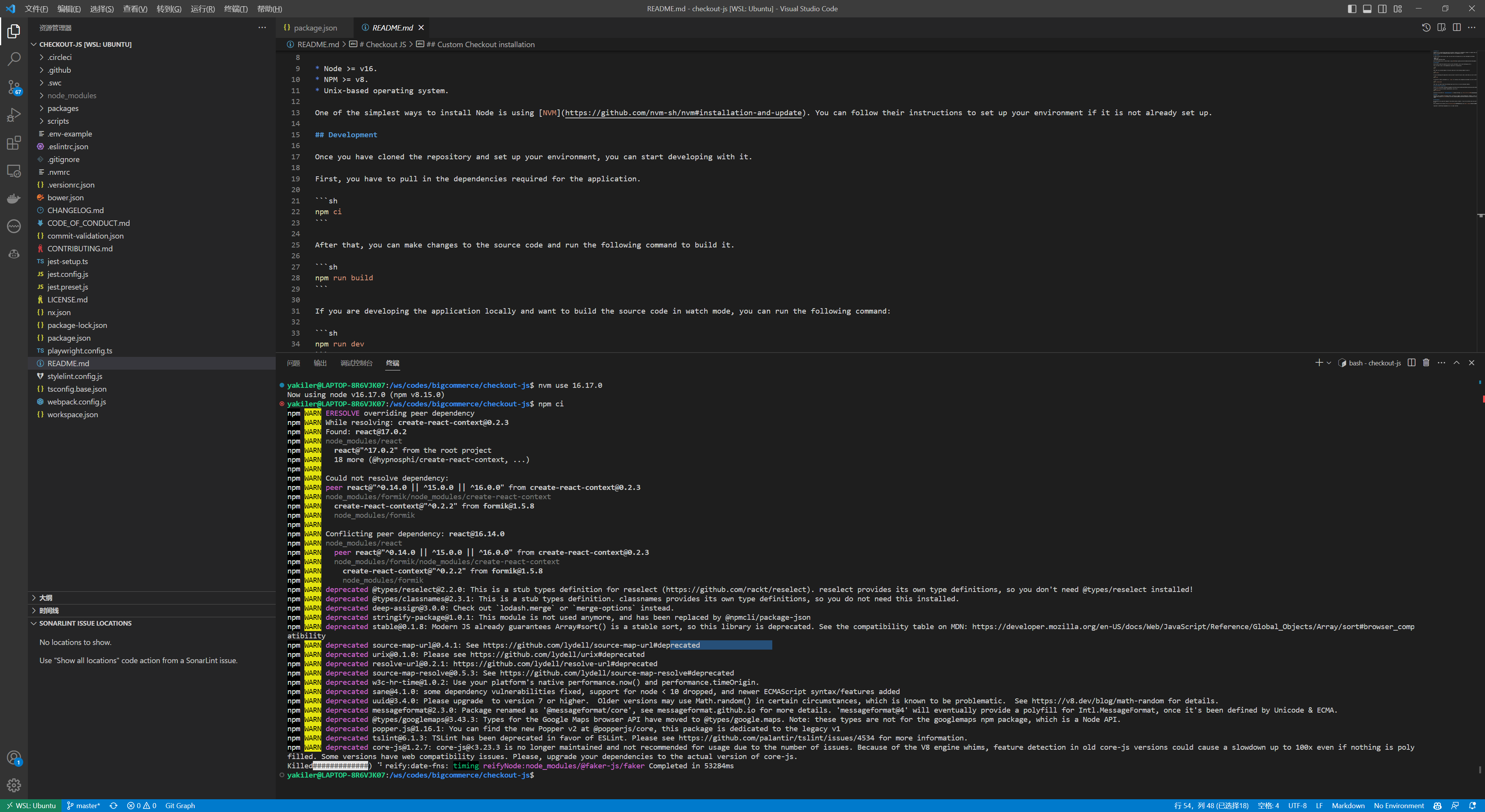Viewport: 1485px width, 812px height.
Task: Open the Manage gear at bottom left
Action: pyautogui.click(x=14, y=785)
